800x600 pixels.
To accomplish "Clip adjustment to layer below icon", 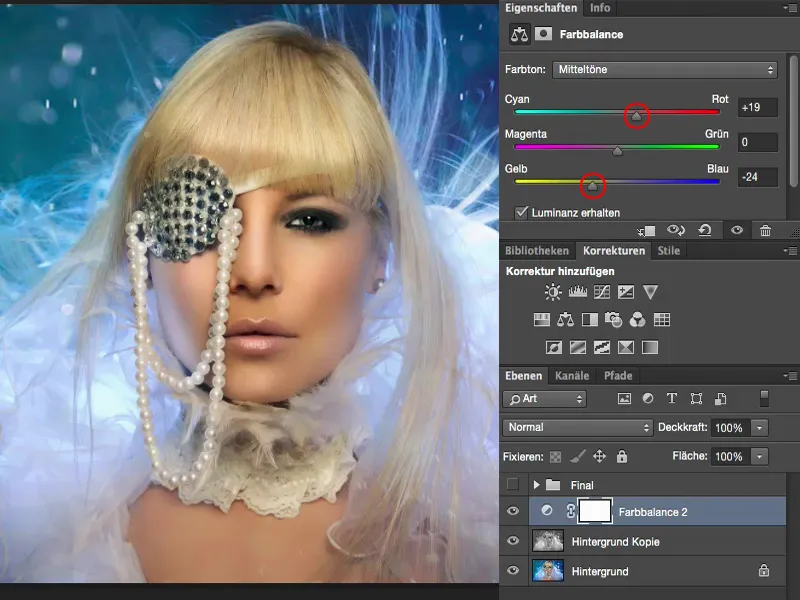I will pyautogui.click(x=646, y=231).
